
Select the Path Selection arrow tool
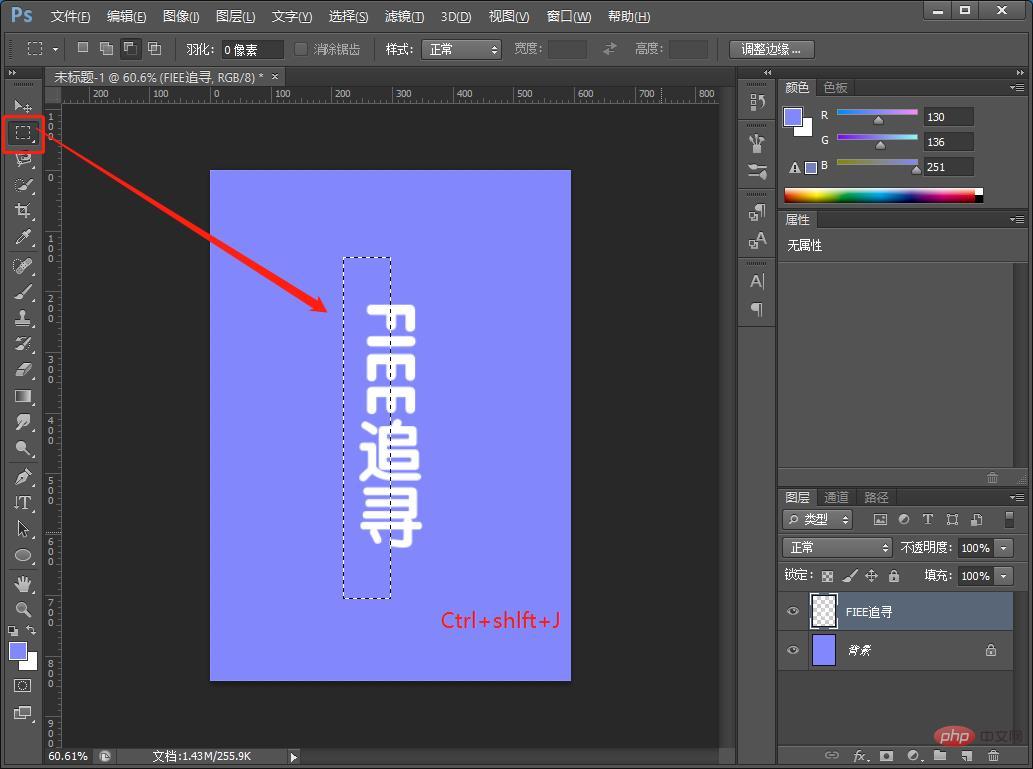(x=23, y=528)
